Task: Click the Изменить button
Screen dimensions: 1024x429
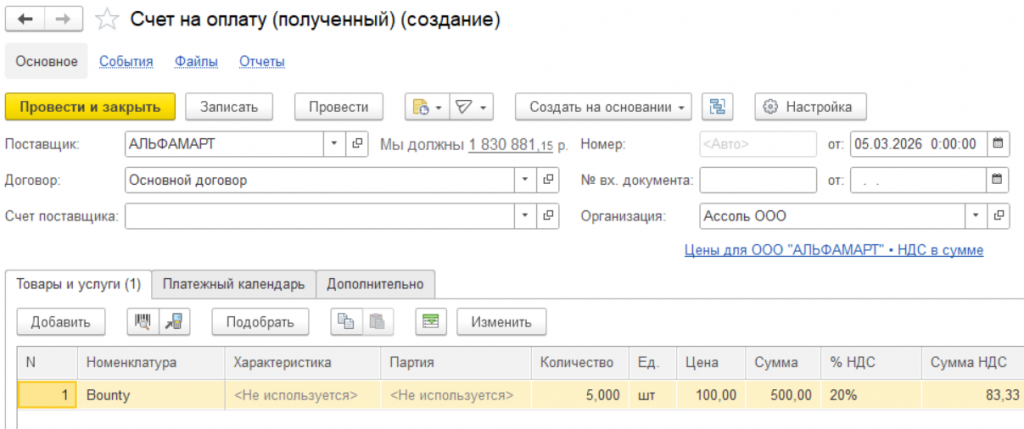Action: point(502,321)
